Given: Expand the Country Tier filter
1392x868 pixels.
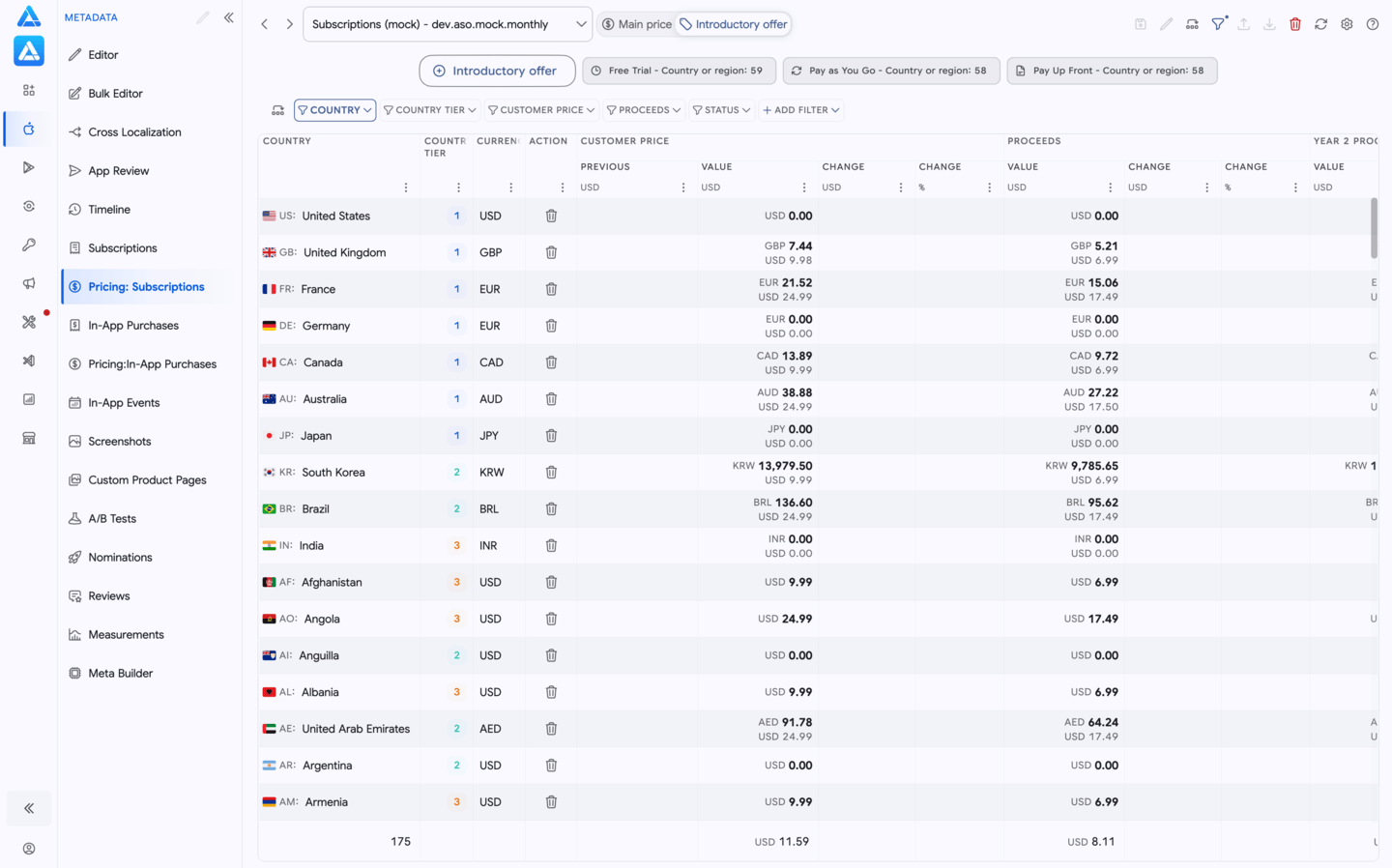Looking at the screenshot, I should pyautogui.click(x=430, y=110).
